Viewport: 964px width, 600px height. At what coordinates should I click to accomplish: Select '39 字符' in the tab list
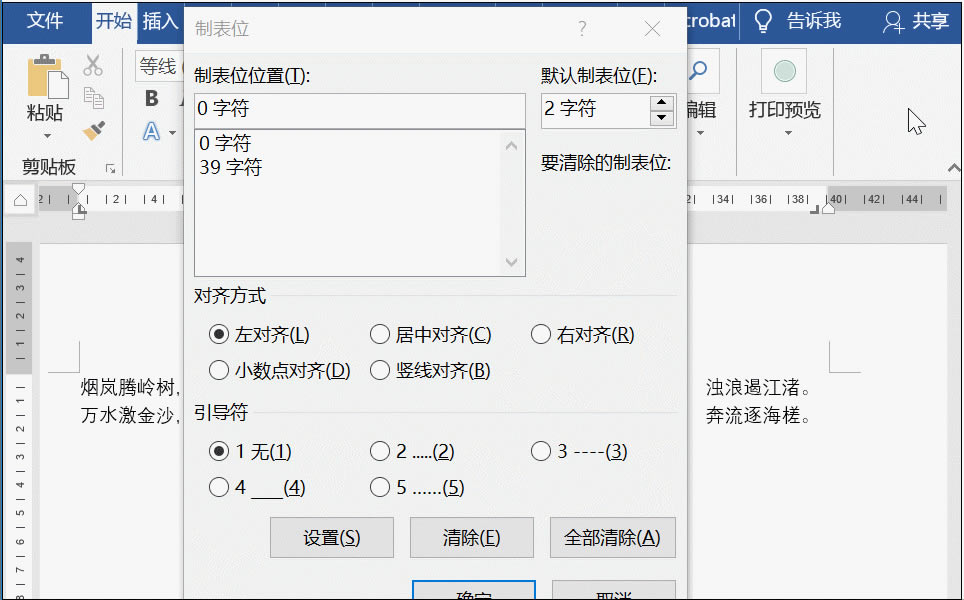point(231,167)
